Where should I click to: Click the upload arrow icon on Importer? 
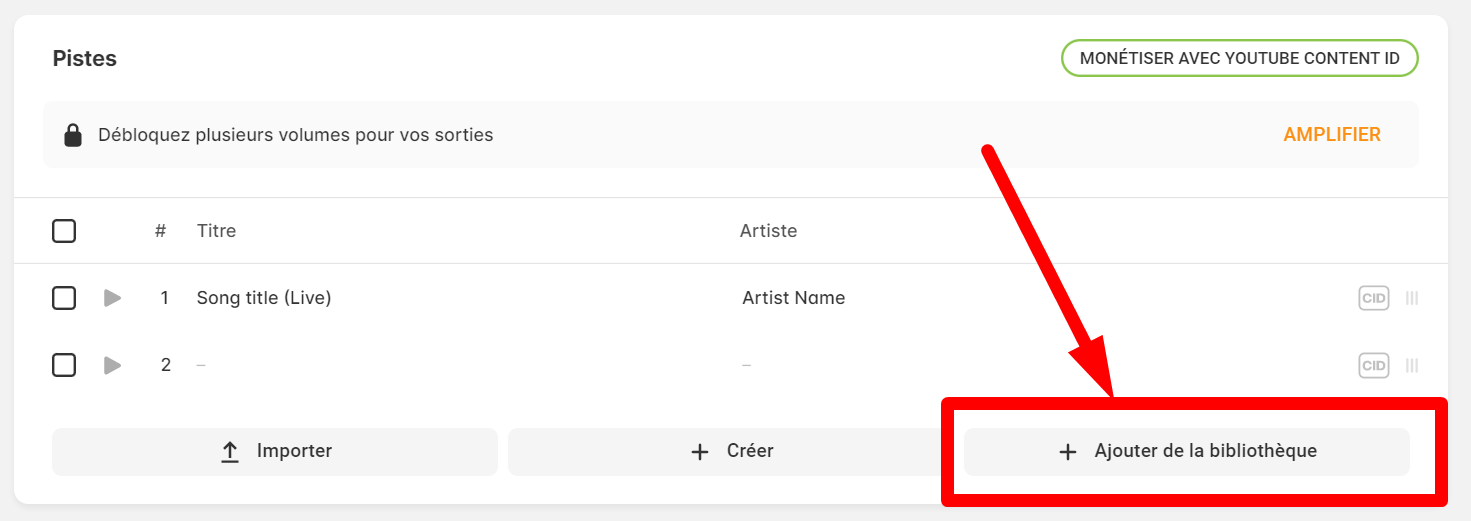point(230,452)
